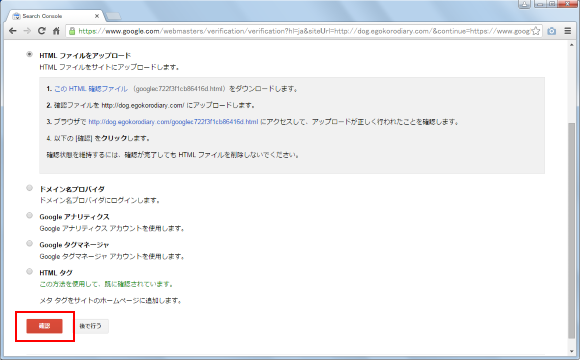Image resolution: width=580 pixels, height=360 pixels.
Task: Click the ドメイン名プロバイダにログインします description
Action: point(100,201)
